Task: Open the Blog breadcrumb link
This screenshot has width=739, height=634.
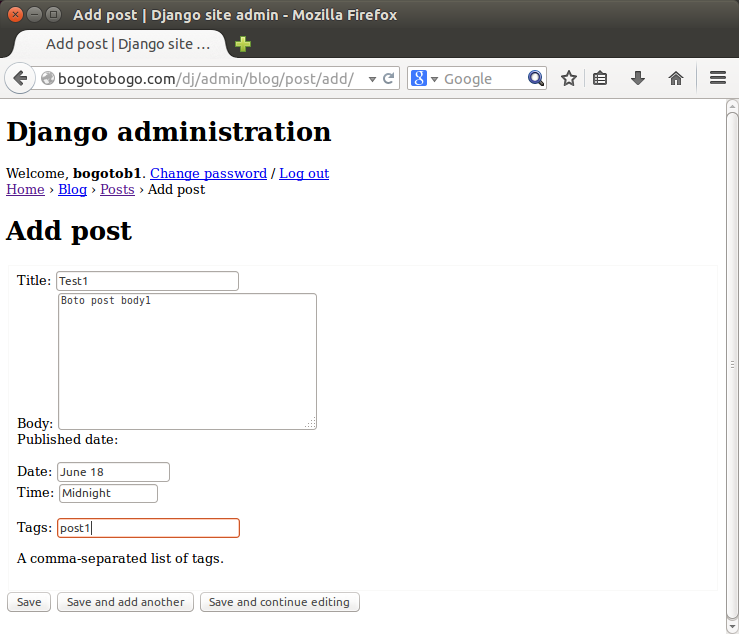Action: 73,189
